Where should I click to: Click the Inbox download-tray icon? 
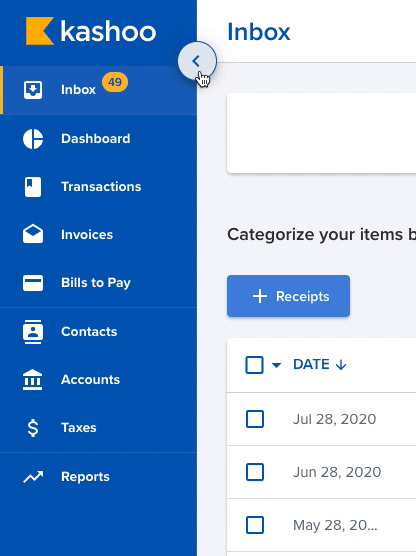pyautogui.click(x=33, y=90)
